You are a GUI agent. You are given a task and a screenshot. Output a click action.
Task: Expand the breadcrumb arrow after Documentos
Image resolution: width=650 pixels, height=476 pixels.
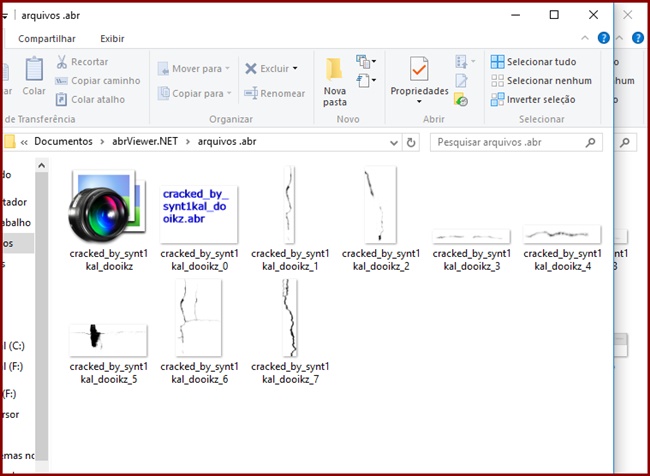(x=102, y=142)
